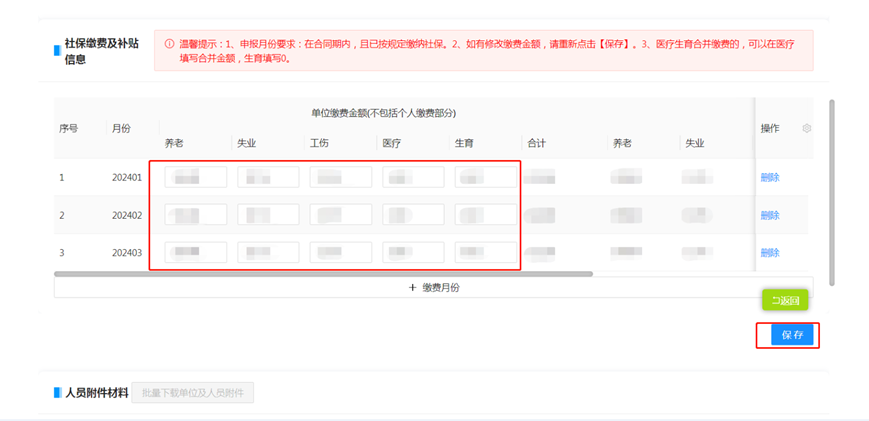Select the 养老 field for 202402
Screen dimensions: 869x421
196,215
